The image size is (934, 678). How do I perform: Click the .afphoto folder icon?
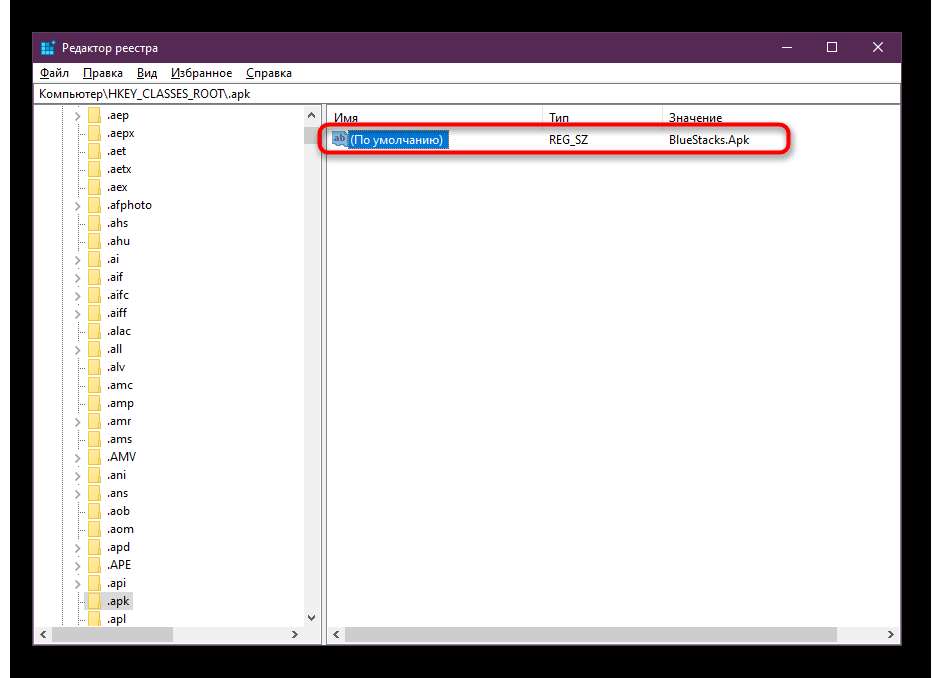[94, 205]
